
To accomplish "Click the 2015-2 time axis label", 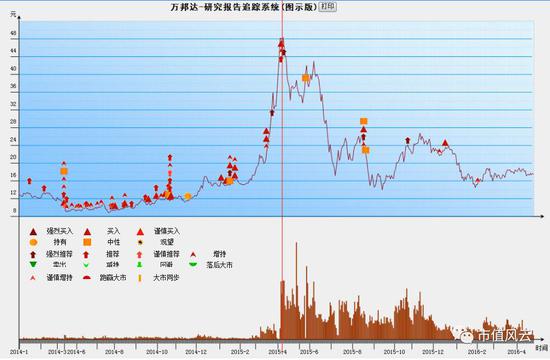I will pos(240,352).
